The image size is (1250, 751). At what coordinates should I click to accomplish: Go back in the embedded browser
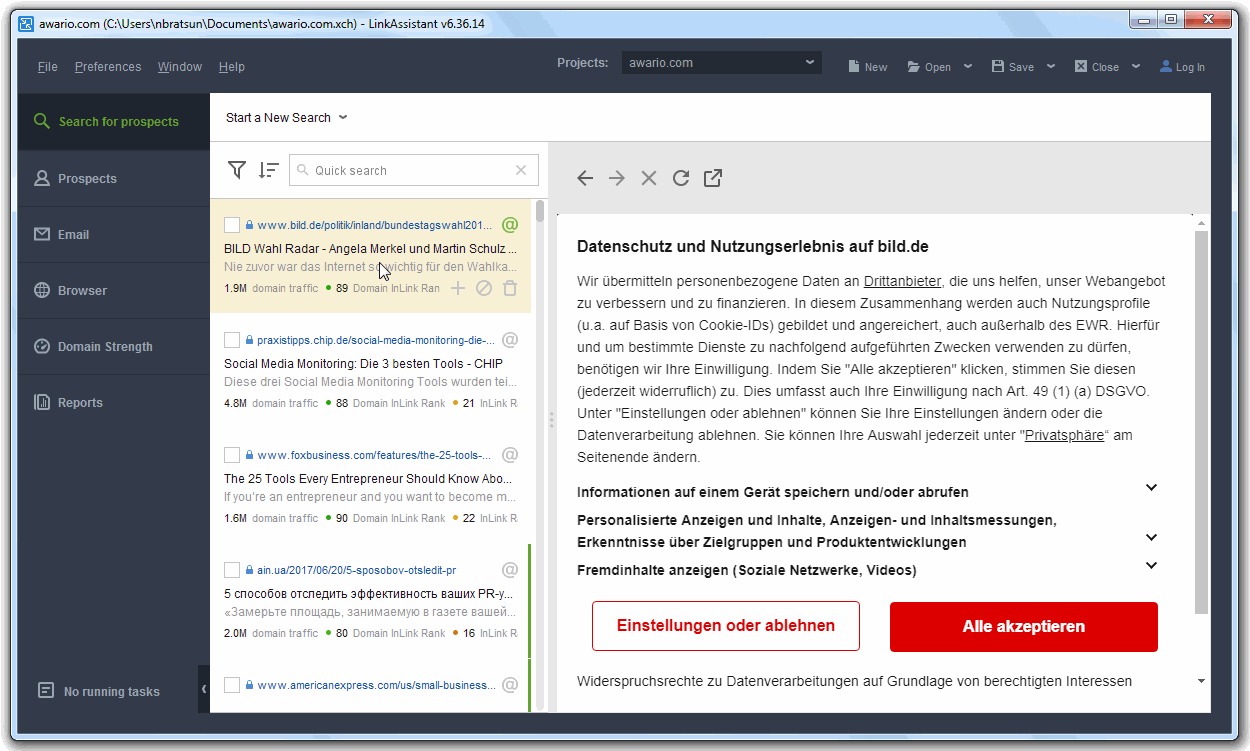pyautogui.click(x=585, y=178)
